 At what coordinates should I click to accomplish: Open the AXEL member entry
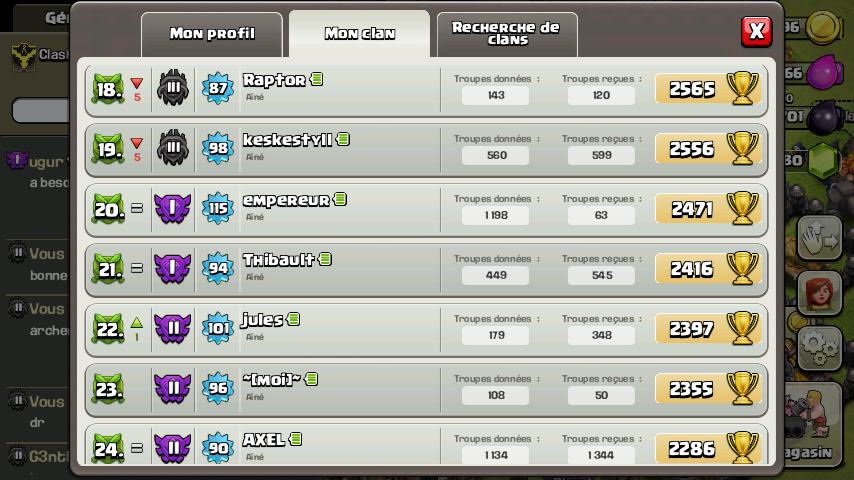coord(426,445)
